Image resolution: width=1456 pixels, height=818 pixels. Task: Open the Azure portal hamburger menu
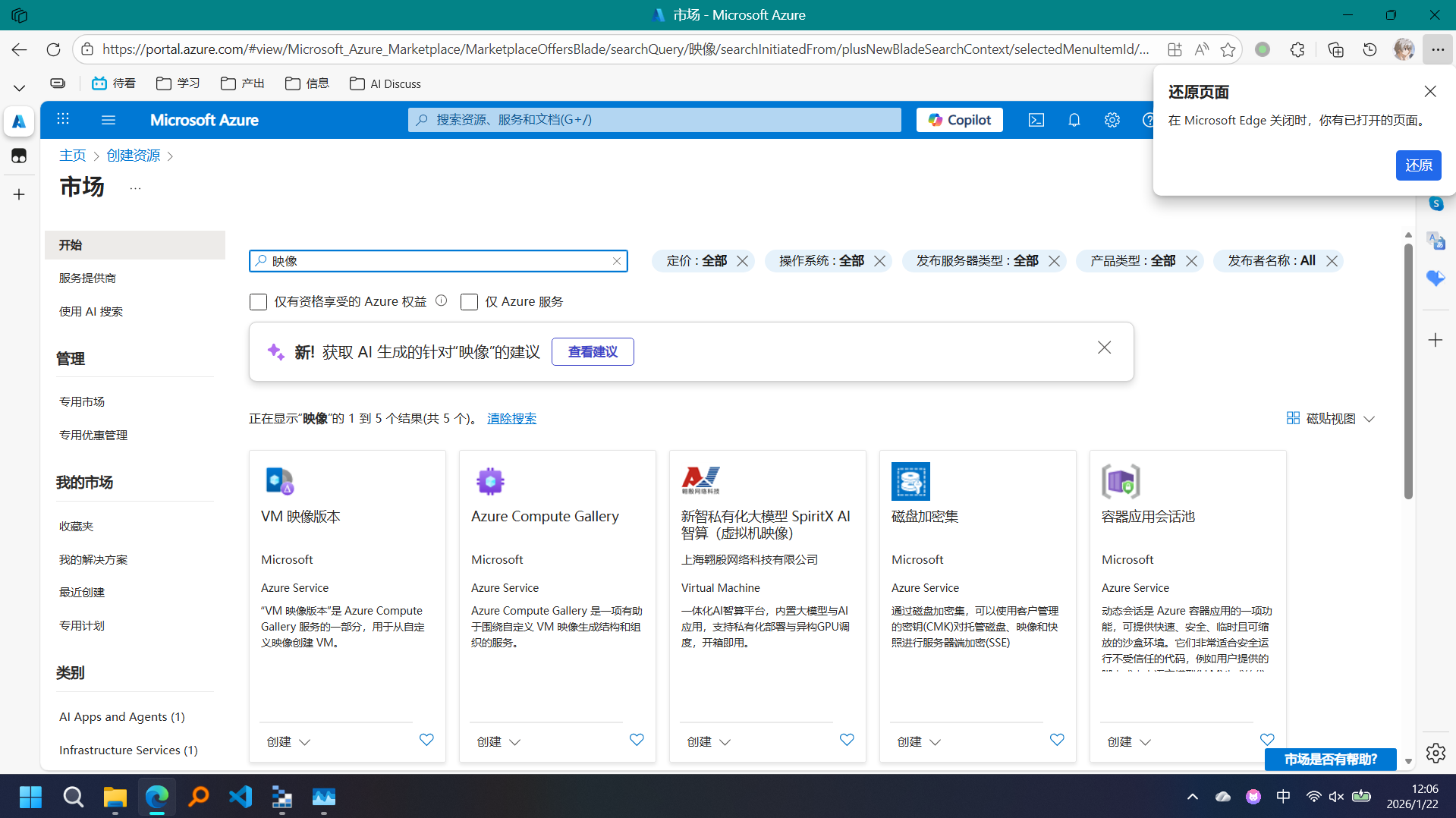tap(108, 120)
